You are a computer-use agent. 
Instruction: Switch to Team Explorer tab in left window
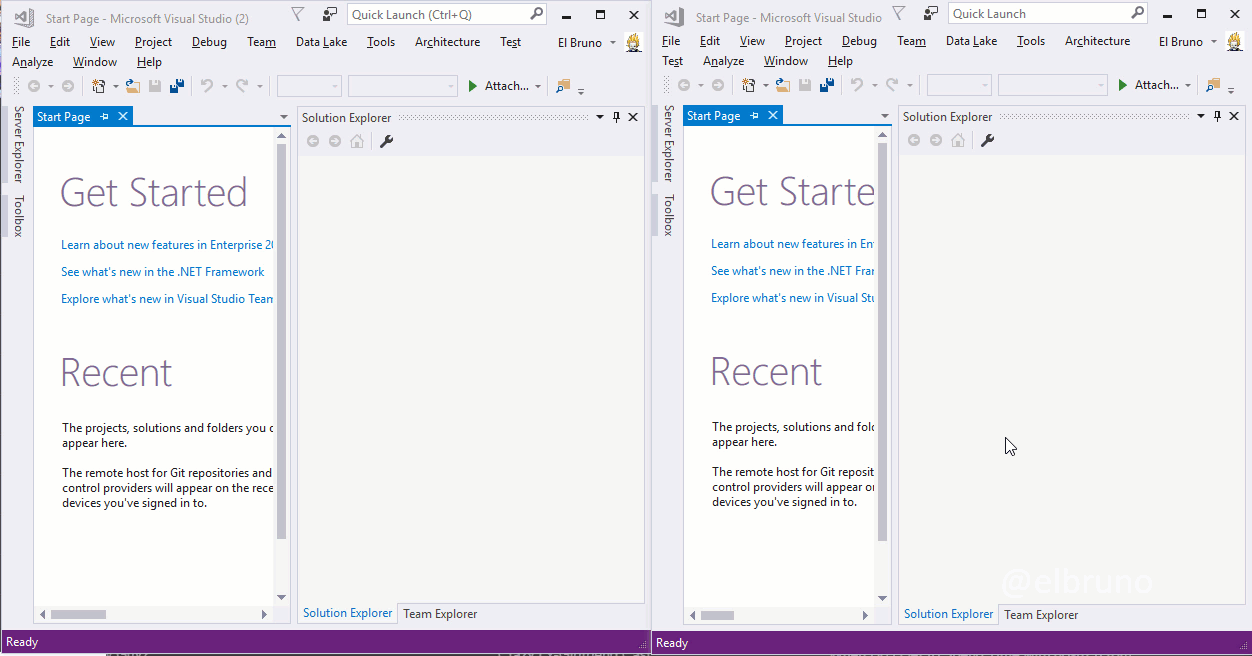(440, 614)
